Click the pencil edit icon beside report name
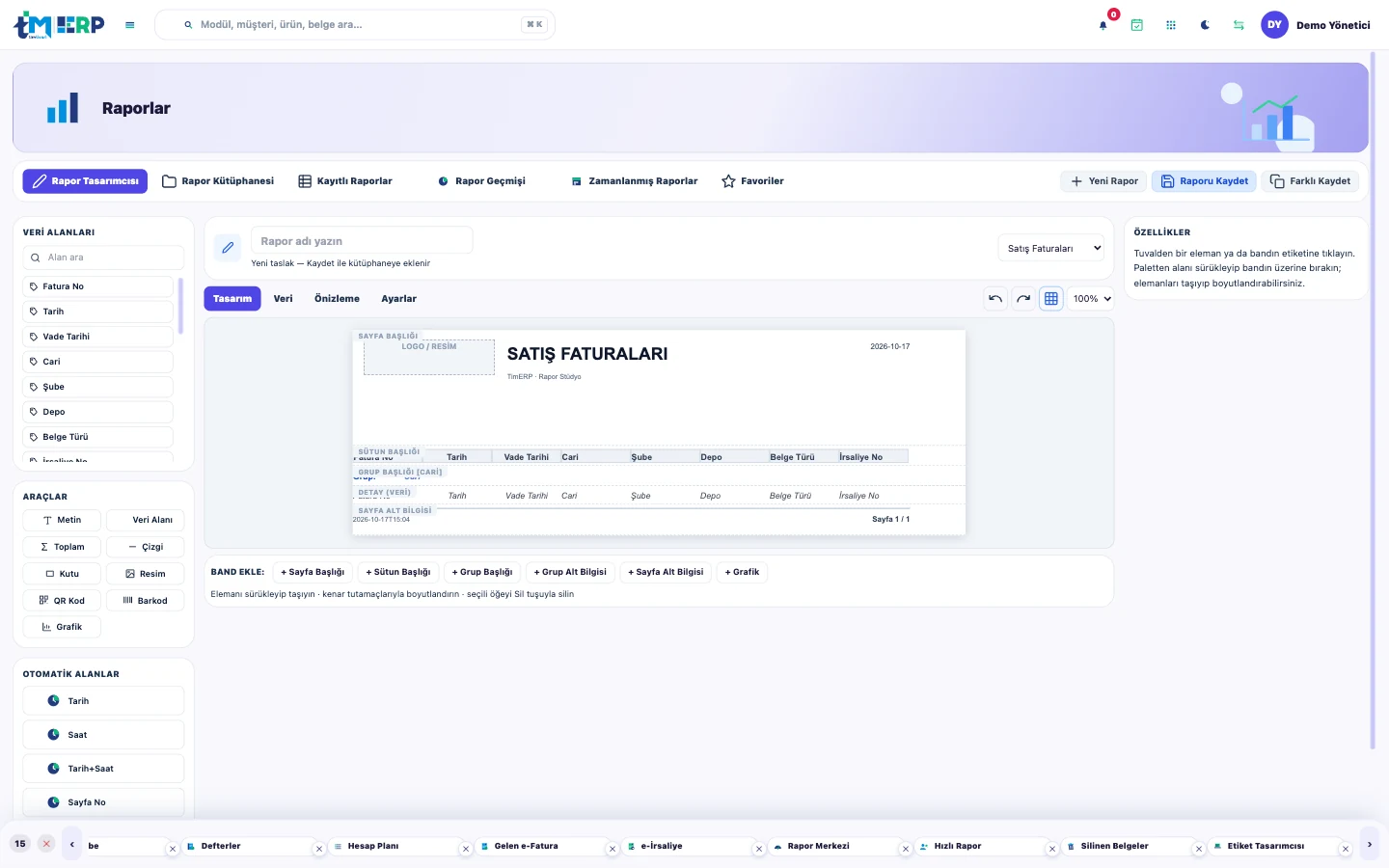Screen dimensions: 1389x868 pyautogui.click(x=228, y=248)
